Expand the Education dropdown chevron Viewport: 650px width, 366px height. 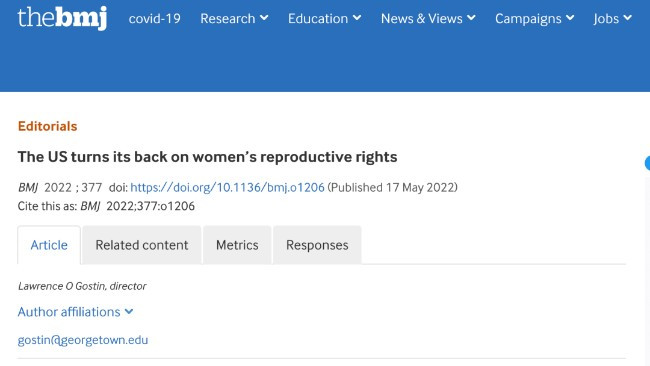click(x=357, y=18)
